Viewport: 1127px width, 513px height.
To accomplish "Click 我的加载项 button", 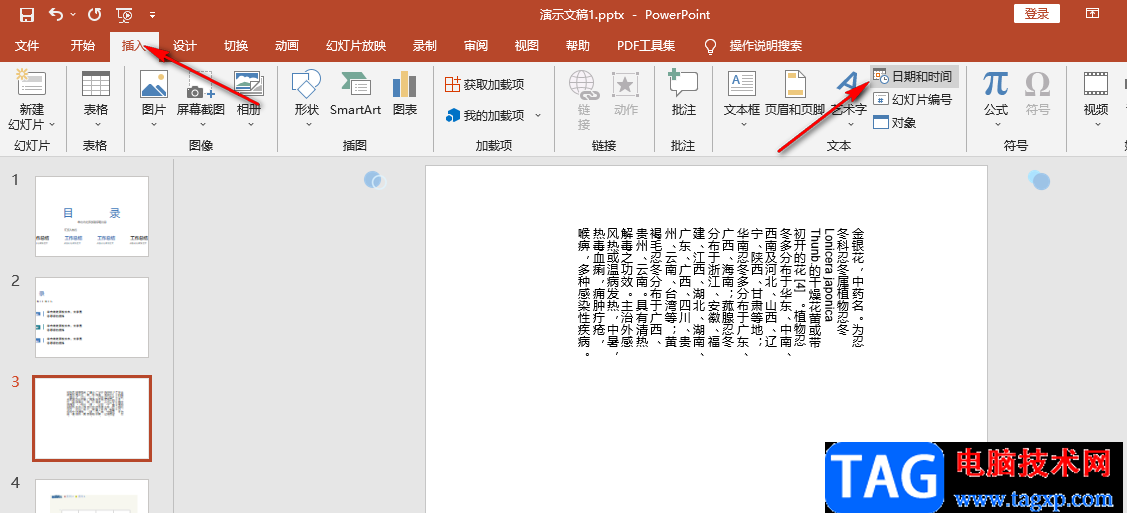I will pyautogui.click(x=486, y=115).
